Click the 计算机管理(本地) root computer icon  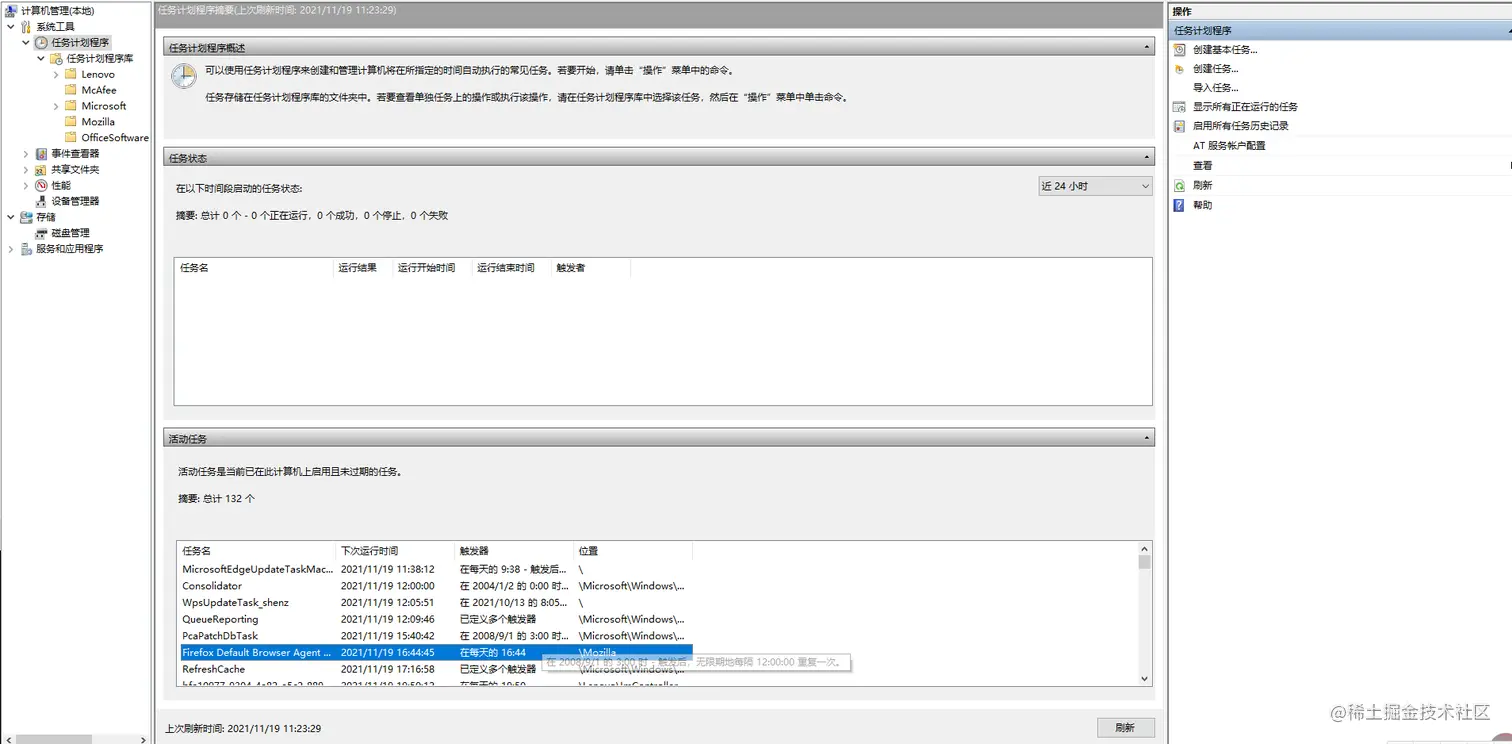pyautogui.click(x=12, y=10)
